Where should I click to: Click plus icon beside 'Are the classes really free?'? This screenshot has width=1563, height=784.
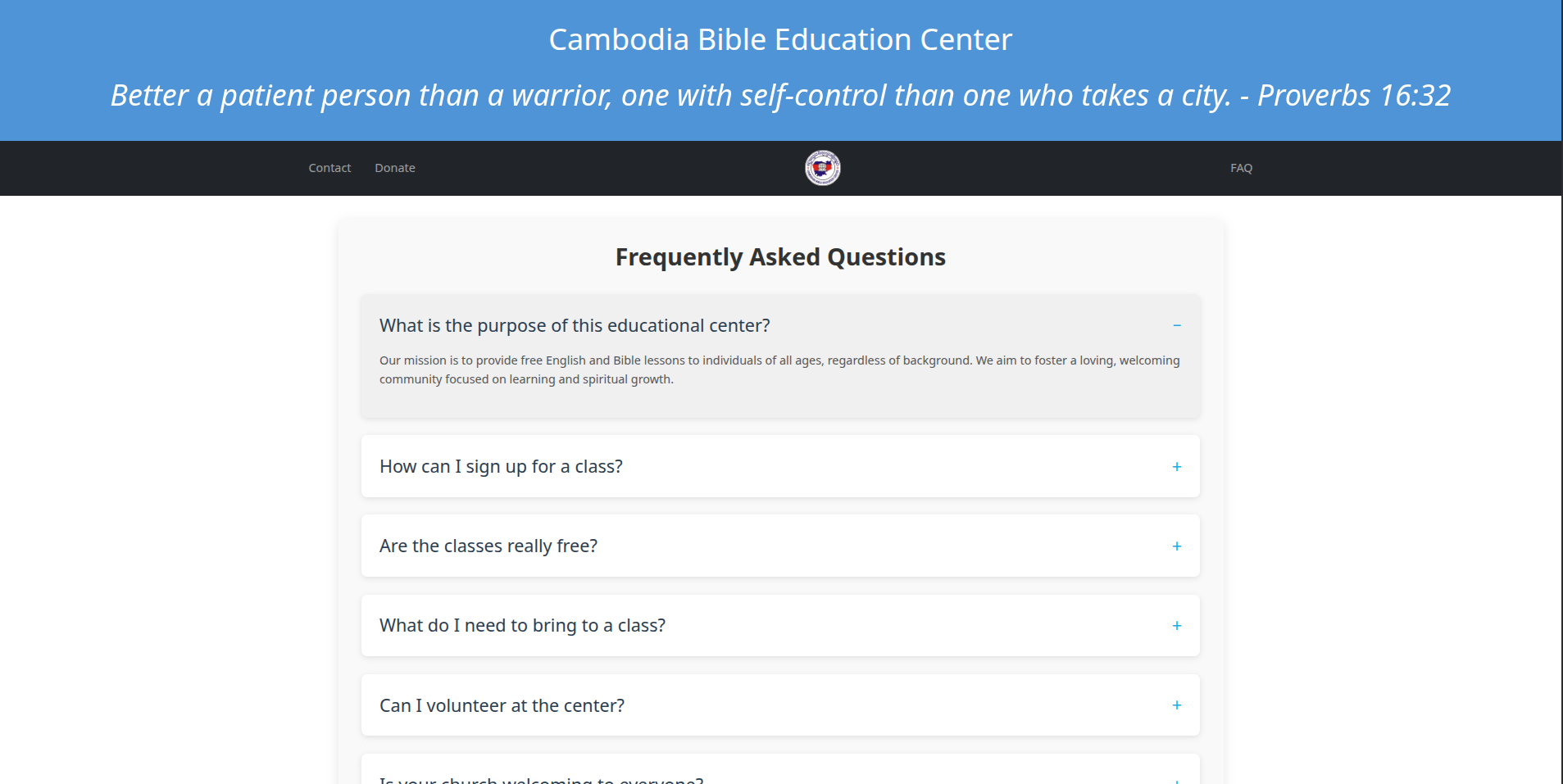pos(1176,546)
